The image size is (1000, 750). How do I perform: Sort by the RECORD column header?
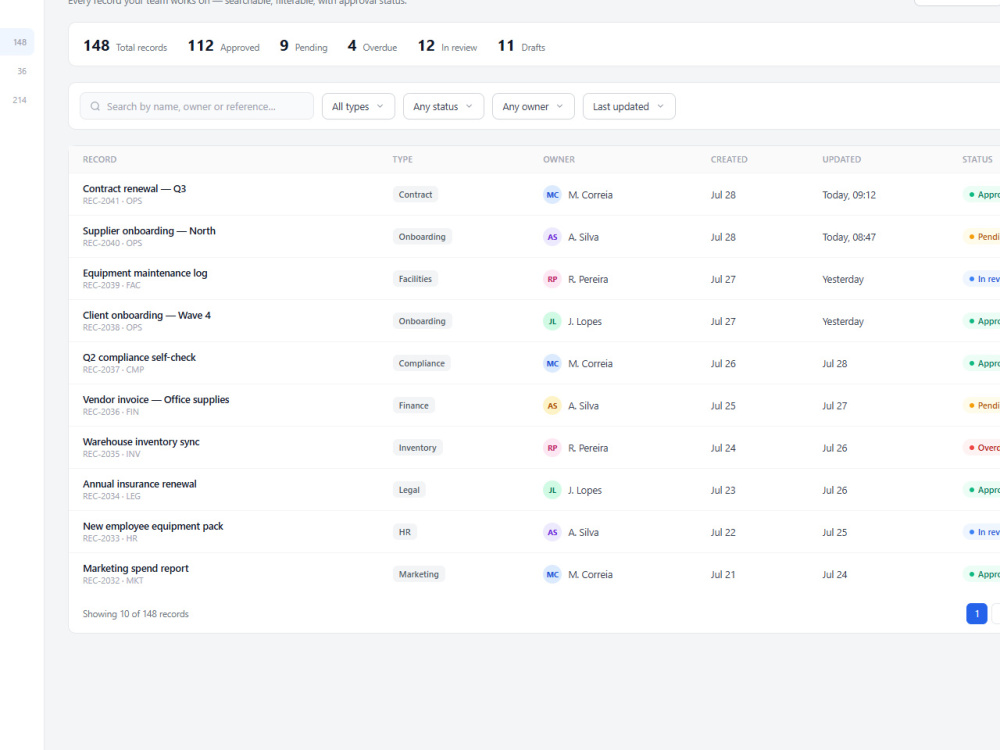click(99, 159)
